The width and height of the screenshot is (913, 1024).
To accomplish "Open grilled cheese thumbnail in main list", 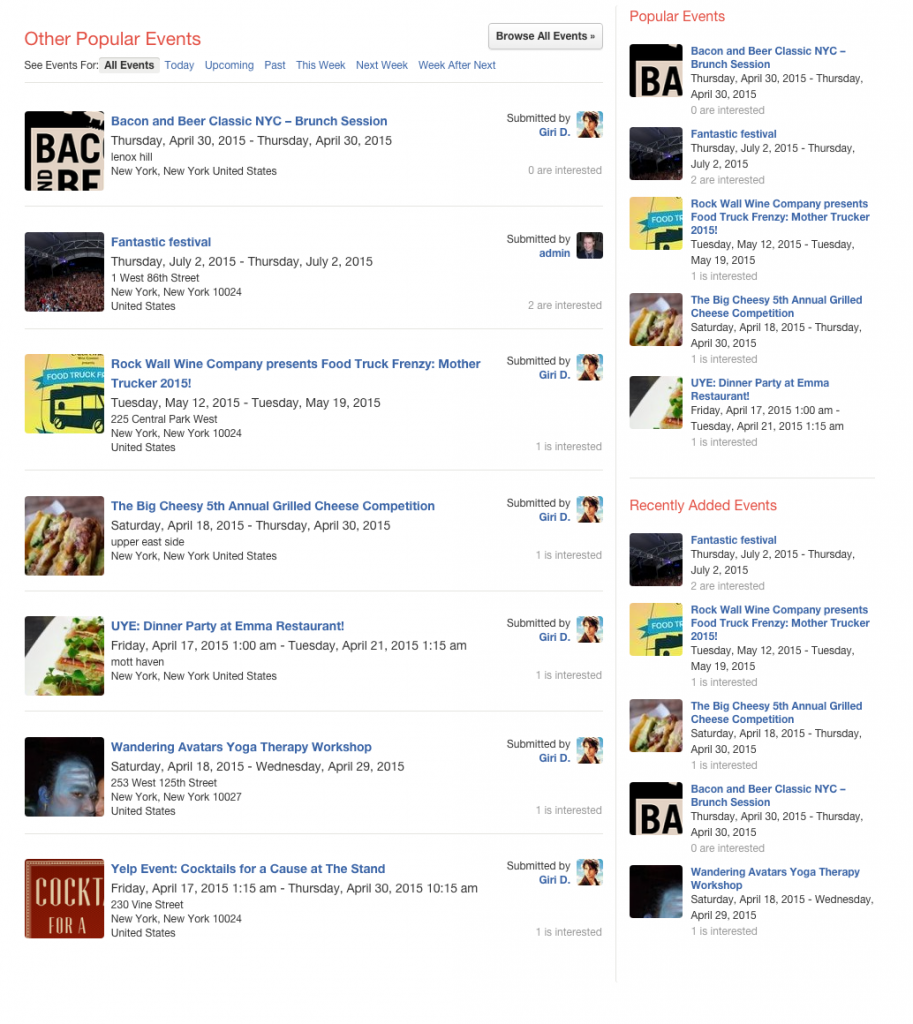I will (x=64, y=536).
